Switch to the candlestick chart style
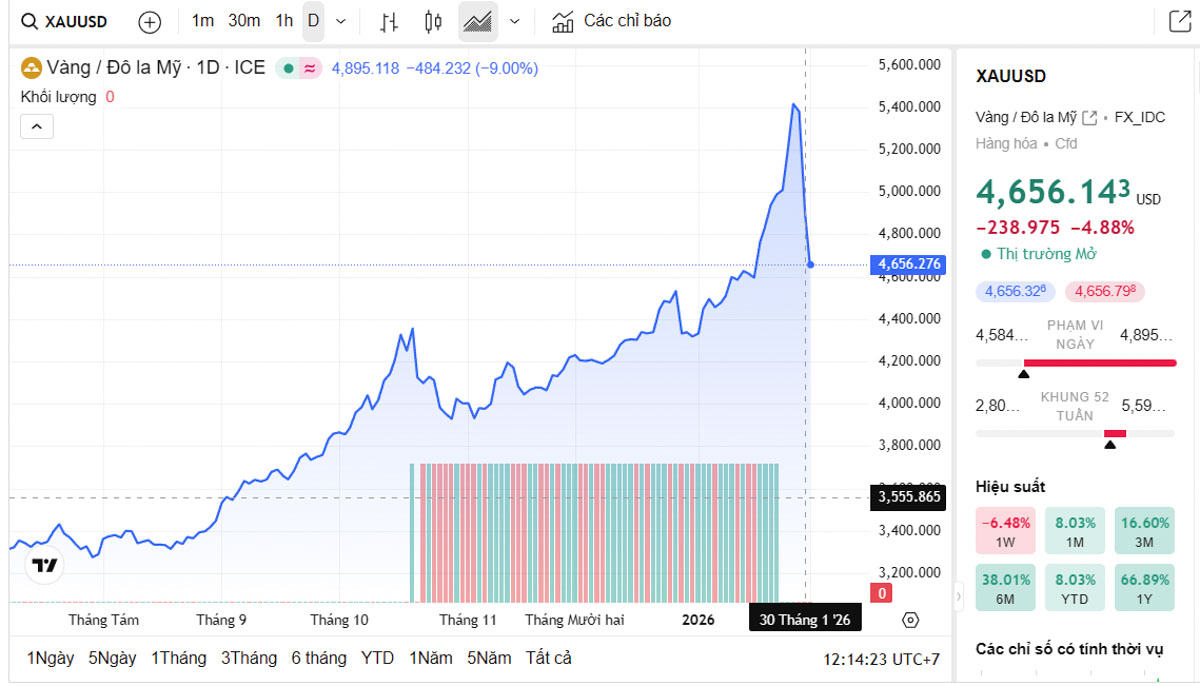This screenshot has width=1200, height=686. [433, 21]
